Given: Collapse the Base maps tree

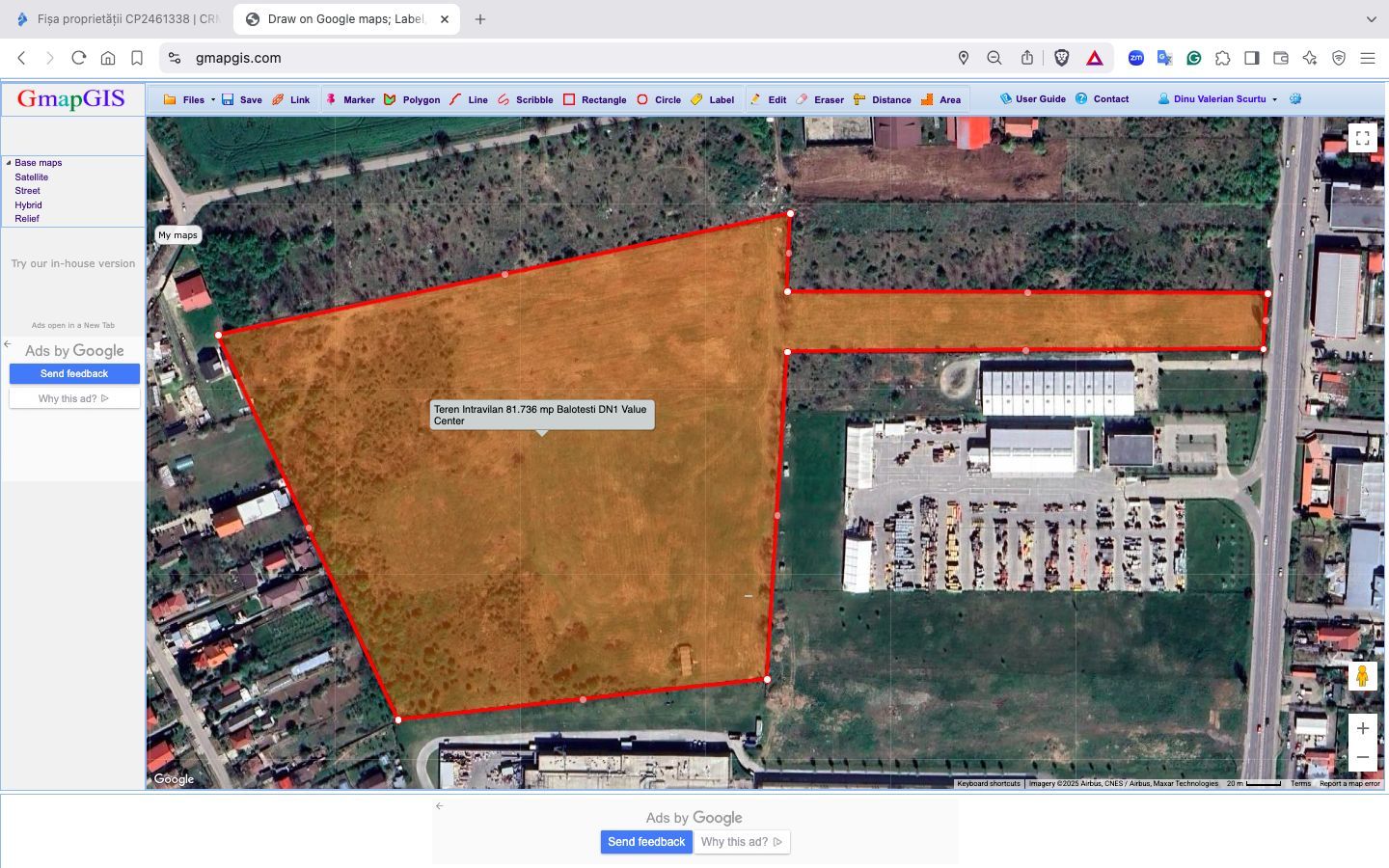Looking at the screenshot, I should pyautogui.click(x=8, y=162).
